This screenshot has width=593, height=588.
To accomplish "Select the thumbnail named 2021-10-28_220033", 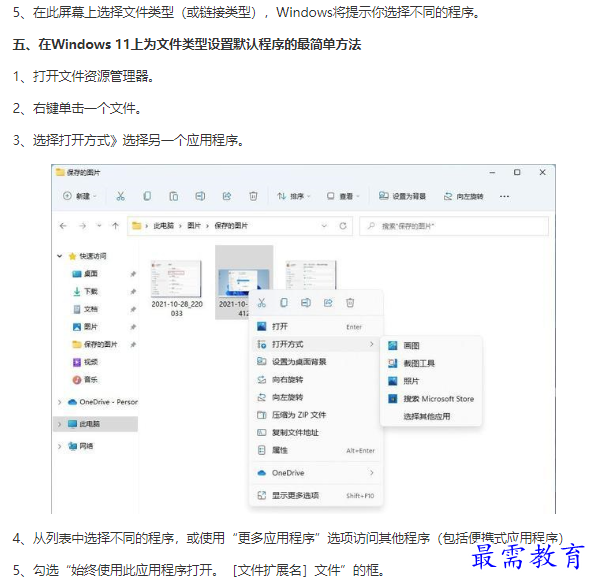I will pyautogui.click(x=177, y=288).
